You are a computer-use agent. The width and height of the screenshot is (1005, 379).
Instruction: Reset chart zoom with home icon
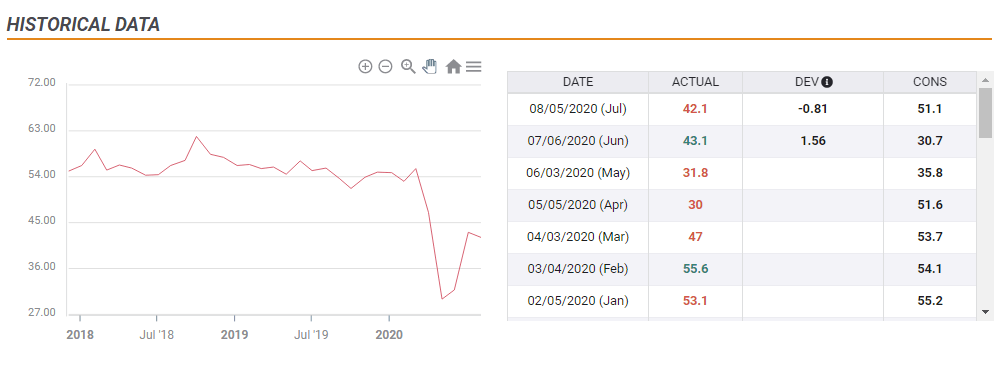453,66
